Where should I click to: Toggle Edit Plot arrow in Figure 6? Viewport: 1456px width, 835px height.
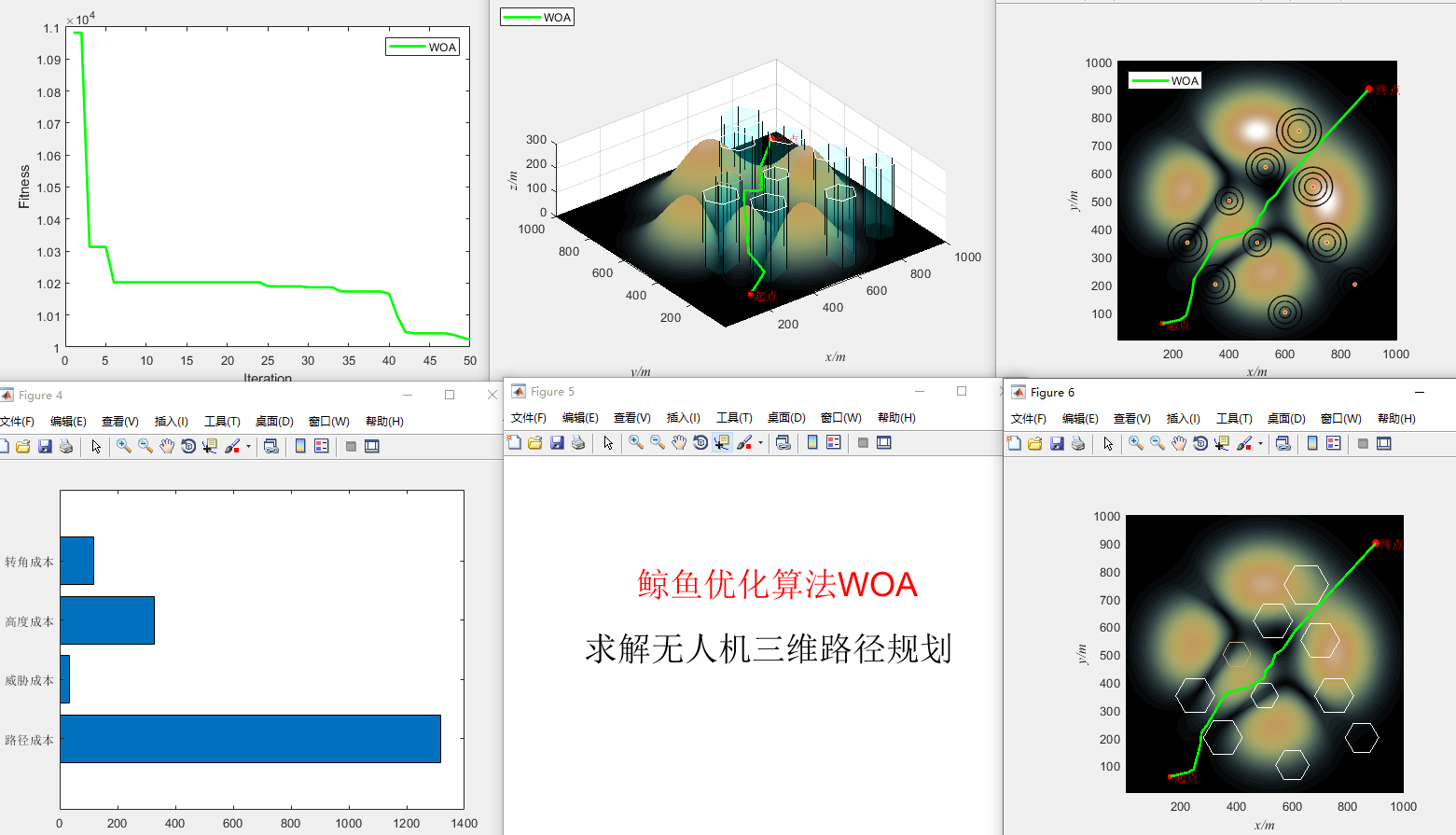click(1108, 444)
